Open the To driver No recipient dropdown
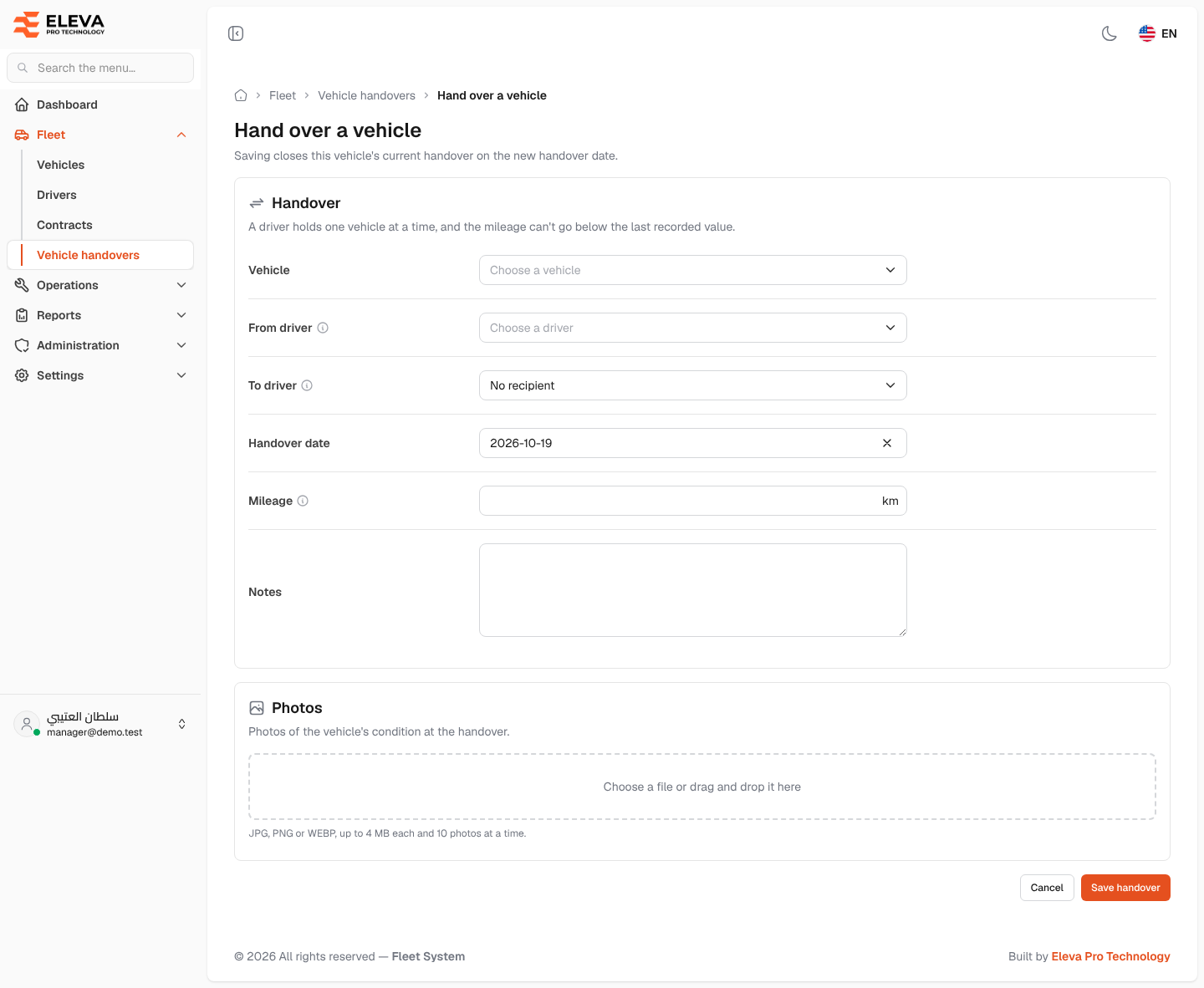The height and width of the screenshot is (988, 1204). (x=692, y=385)
